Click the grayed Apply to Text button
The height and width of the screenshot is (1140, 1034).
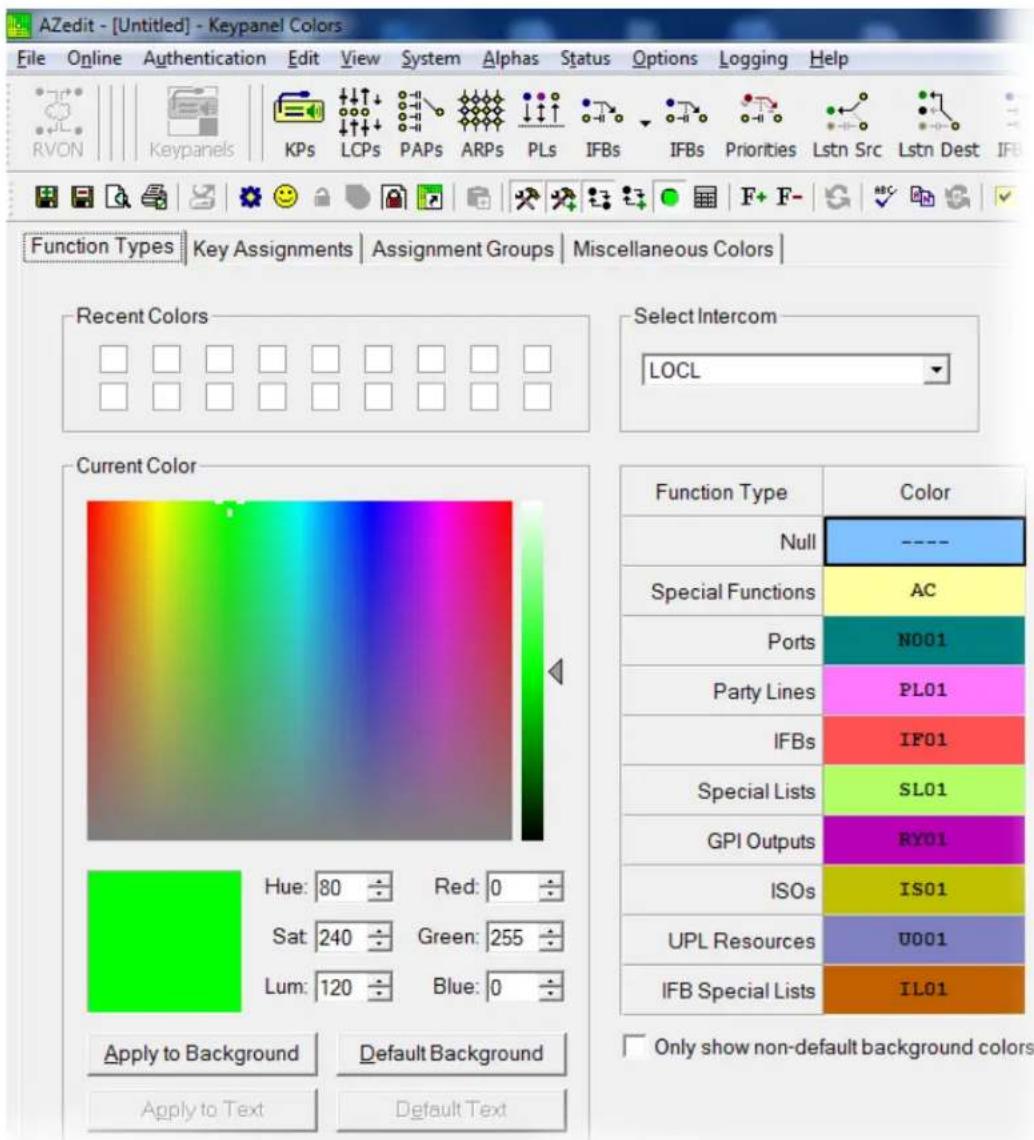201,1109
